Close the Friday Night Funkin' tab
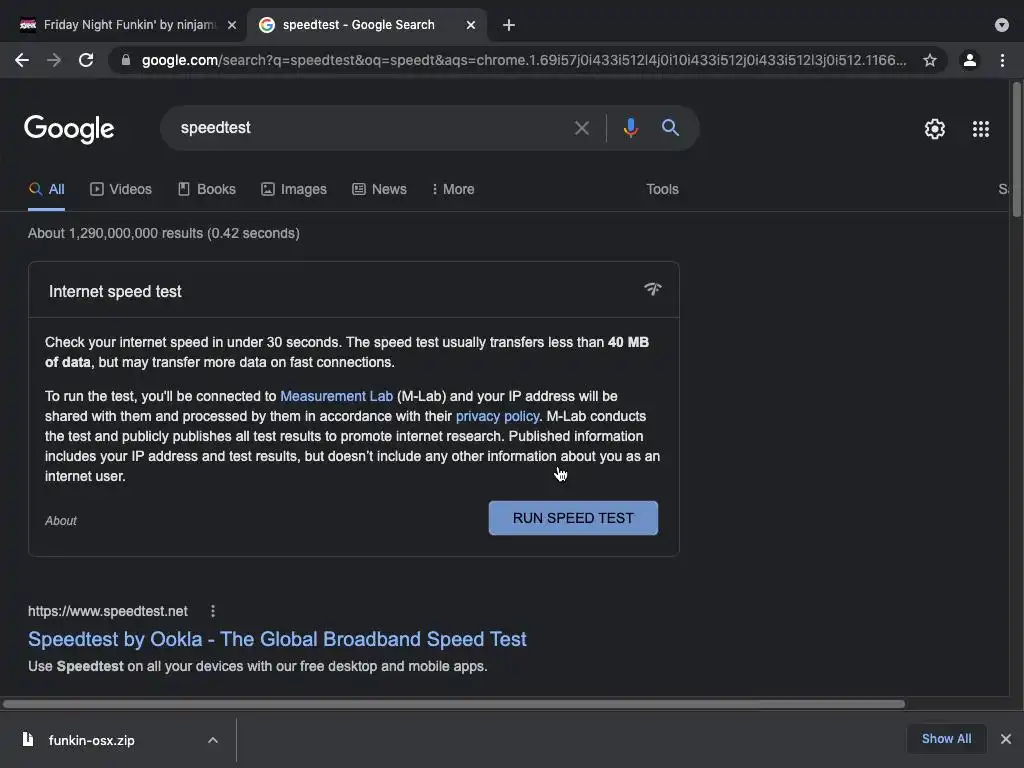The image size is (1024, 768). click(232, 25)
